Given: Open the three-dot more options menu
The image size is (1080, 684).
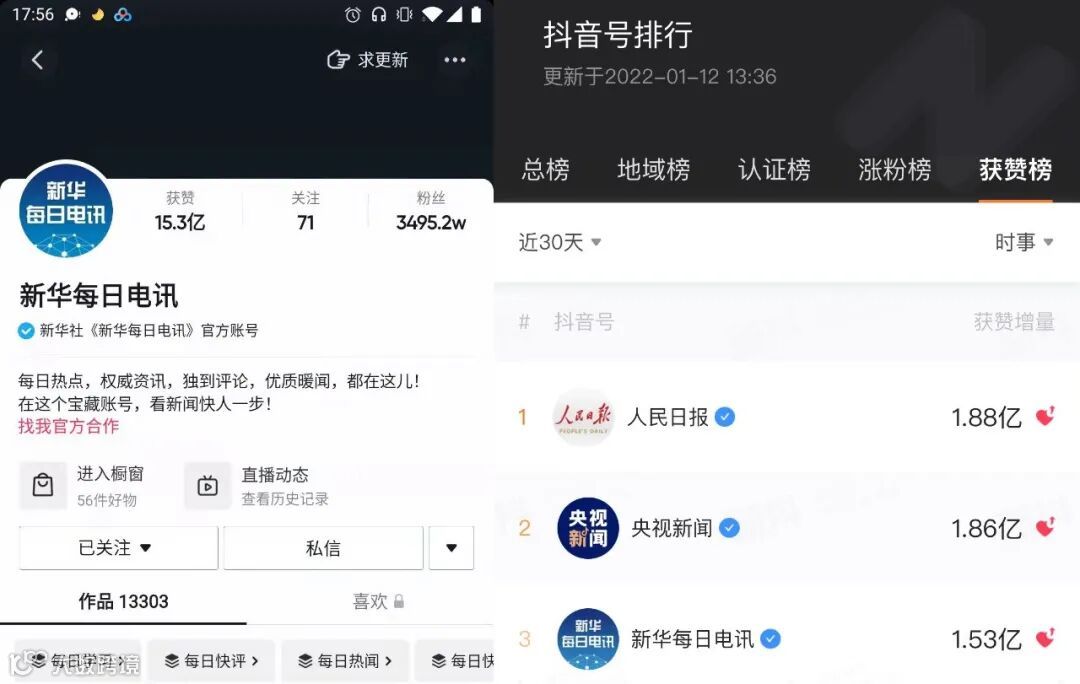Looking at the screenshot, I should (x=455, y=60).
